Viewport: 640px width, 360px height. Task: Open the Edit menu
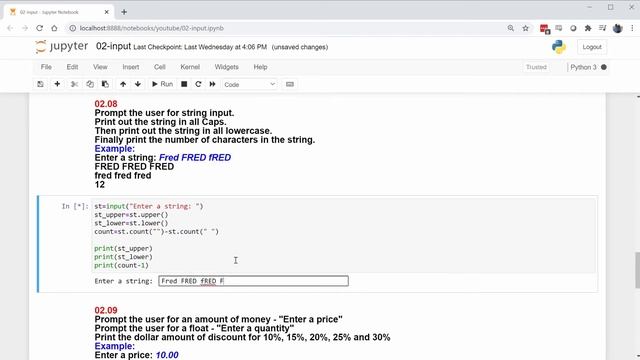point(72,67)
